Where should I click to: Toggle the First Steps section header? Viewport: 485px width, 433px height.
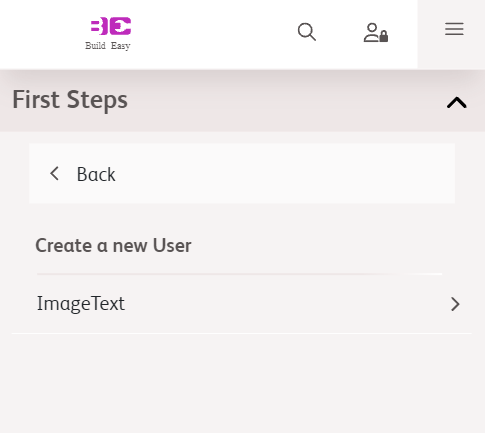pos(242,100)
